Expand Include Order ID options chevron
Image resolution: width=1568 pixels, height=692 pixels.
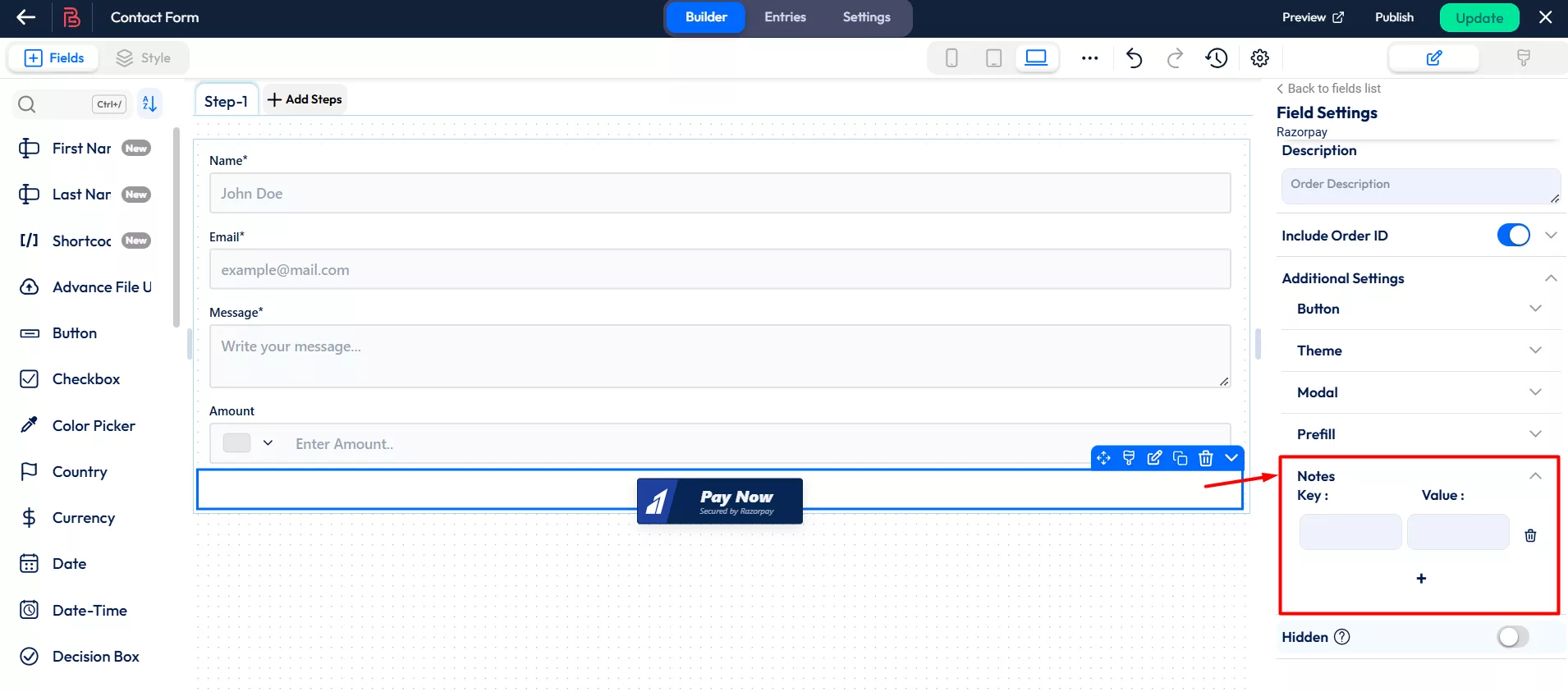click(1551, 236)
